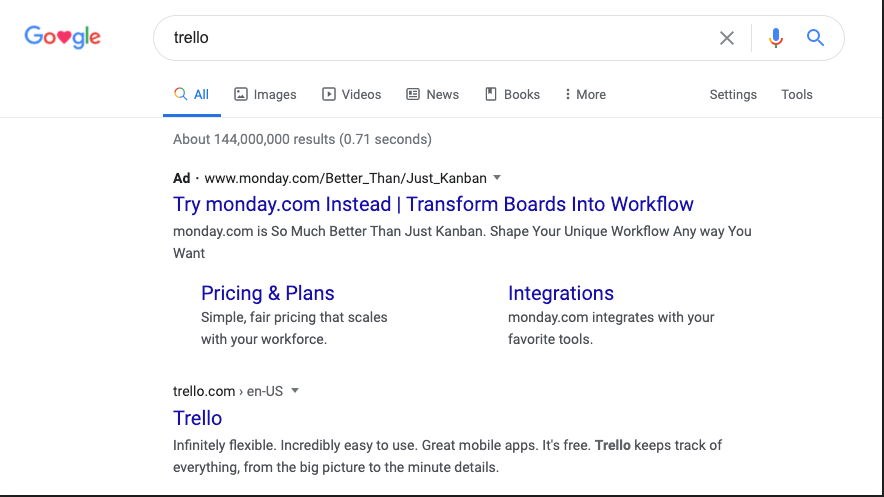884x497 pixels.
Task: Click the 'monday.com integrates with your' description
Action: click(x=611, y=328)
